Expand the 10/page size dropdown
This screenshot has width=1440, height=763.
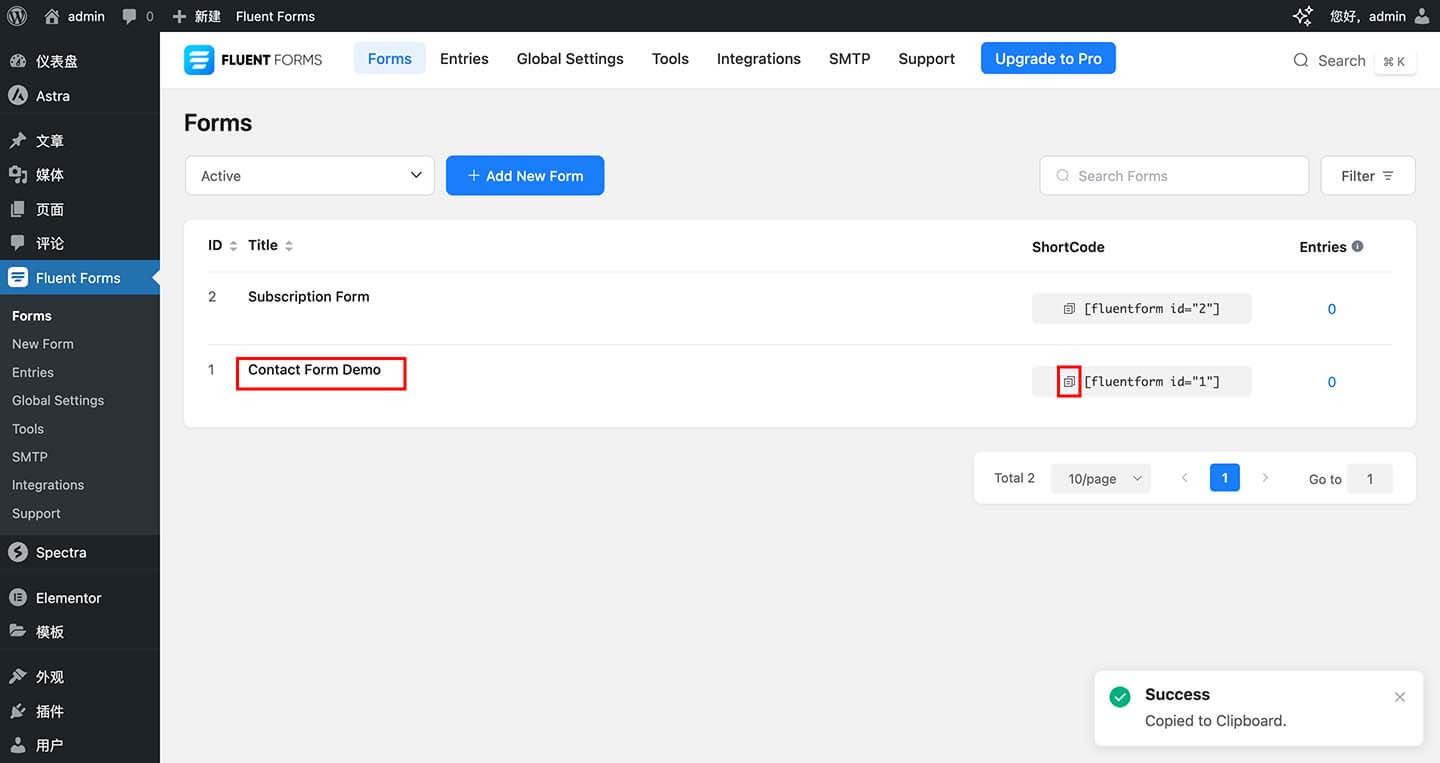[x=1101, y=479]
